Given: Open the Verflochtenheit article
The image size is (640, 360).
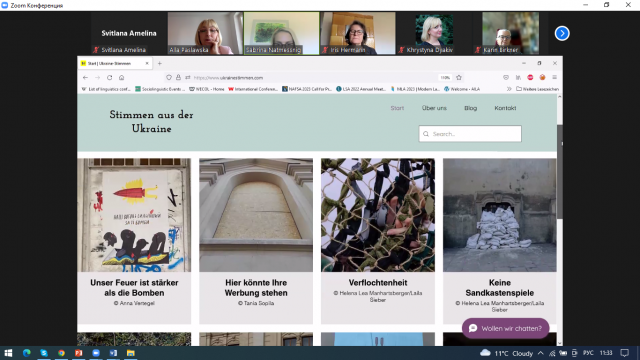Looking at the screenshot, I should coord(378,282).
